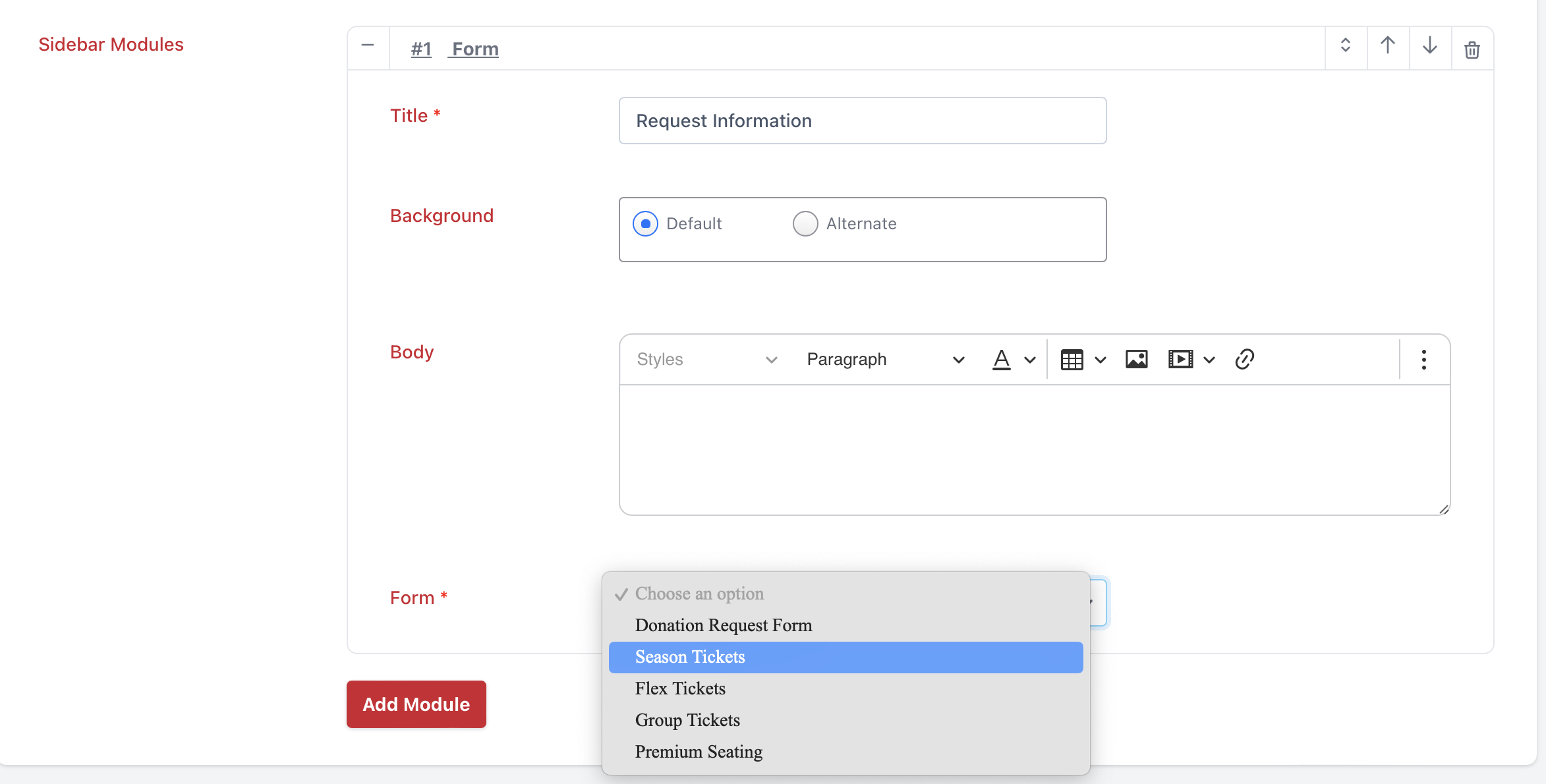The width and height of the screenshot is (1546, 784).
Task: Select the Default background radio
Action: click(645, 224)
